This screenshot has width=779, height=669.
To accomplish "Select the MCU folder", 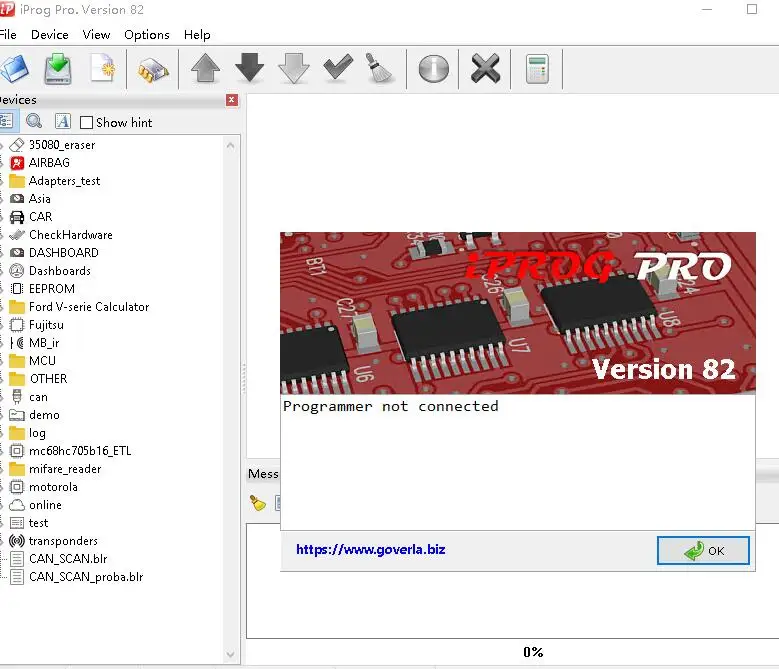I will [x=42, y=361].
